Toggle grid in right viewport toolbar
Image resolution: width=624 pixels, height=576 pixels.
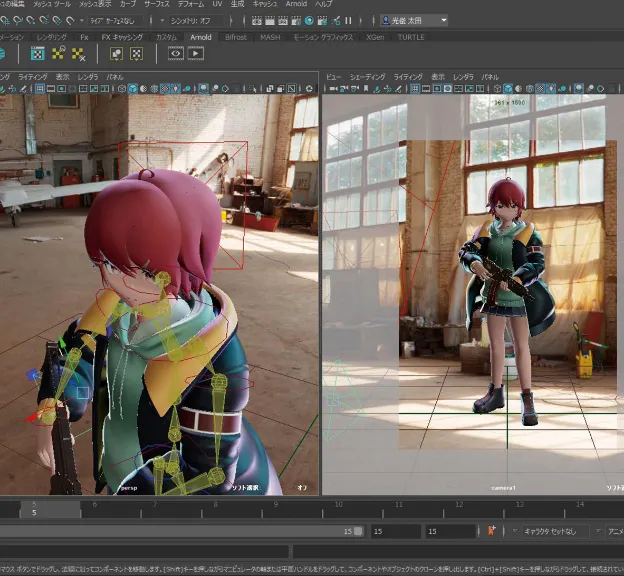[415, 89]
